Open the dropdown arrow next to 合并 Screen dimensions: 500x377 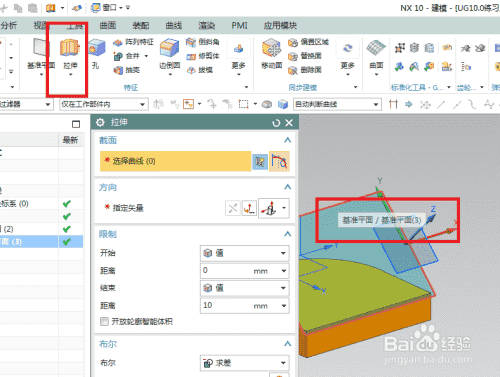pyautogui.click(x=146, y=56)
